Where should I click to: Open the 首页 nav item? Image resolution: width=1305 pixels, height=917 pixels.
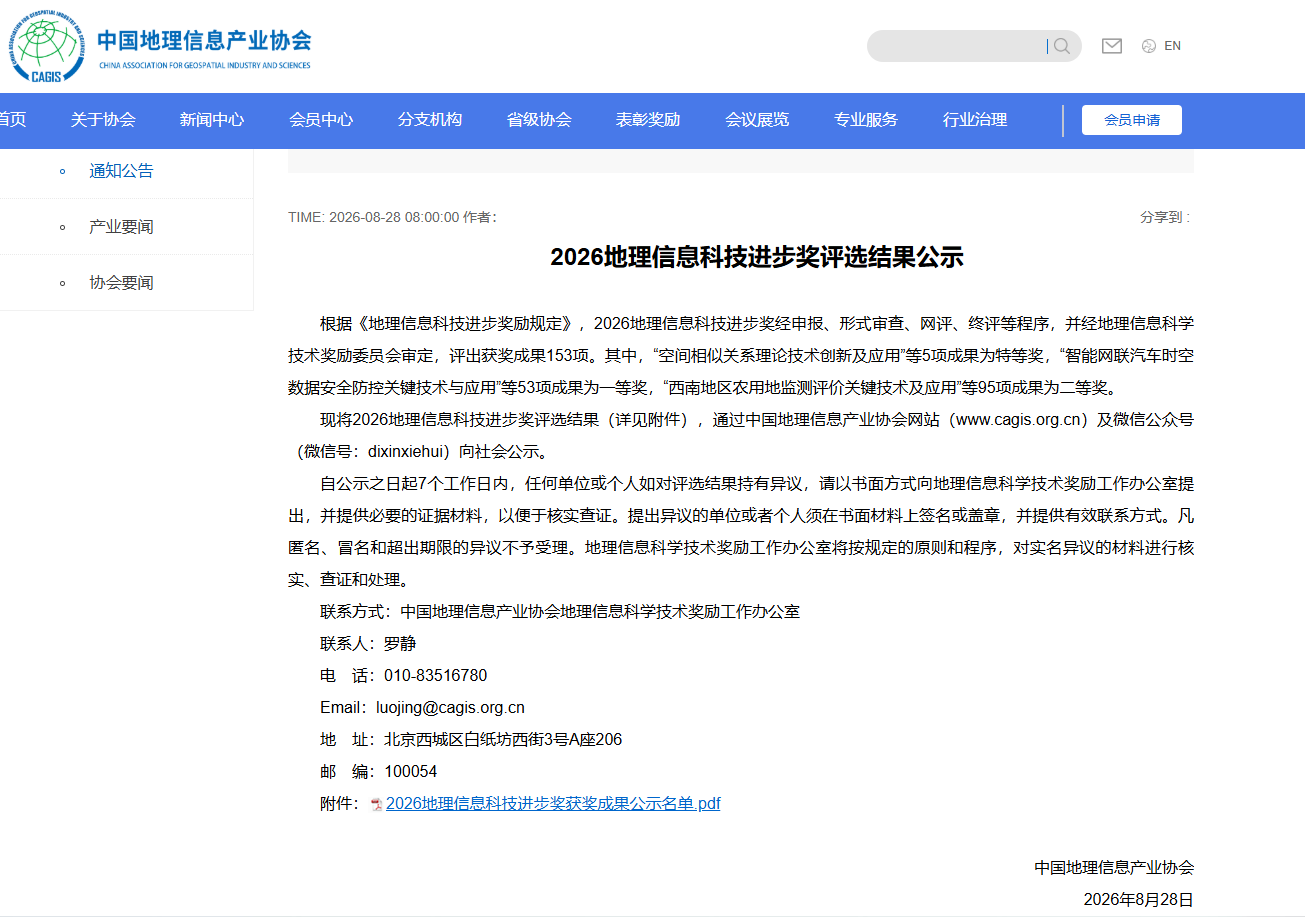(x=12, y=120)
